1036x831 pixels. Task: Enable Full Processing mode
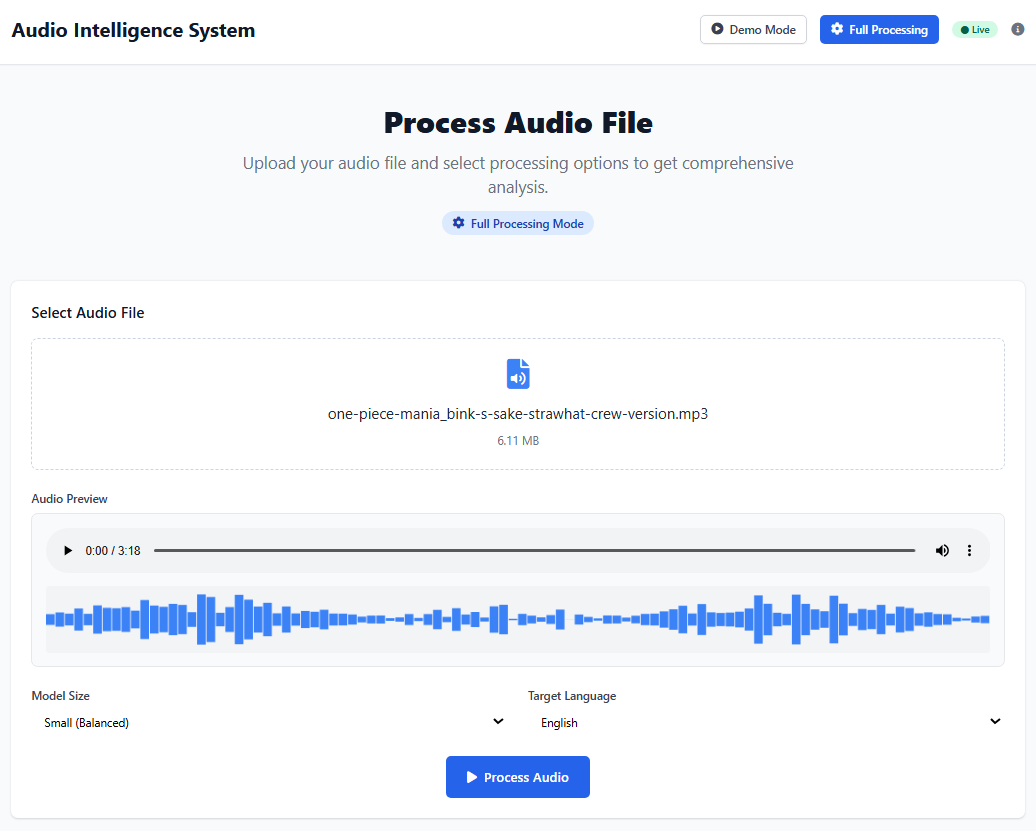(879, 30)
